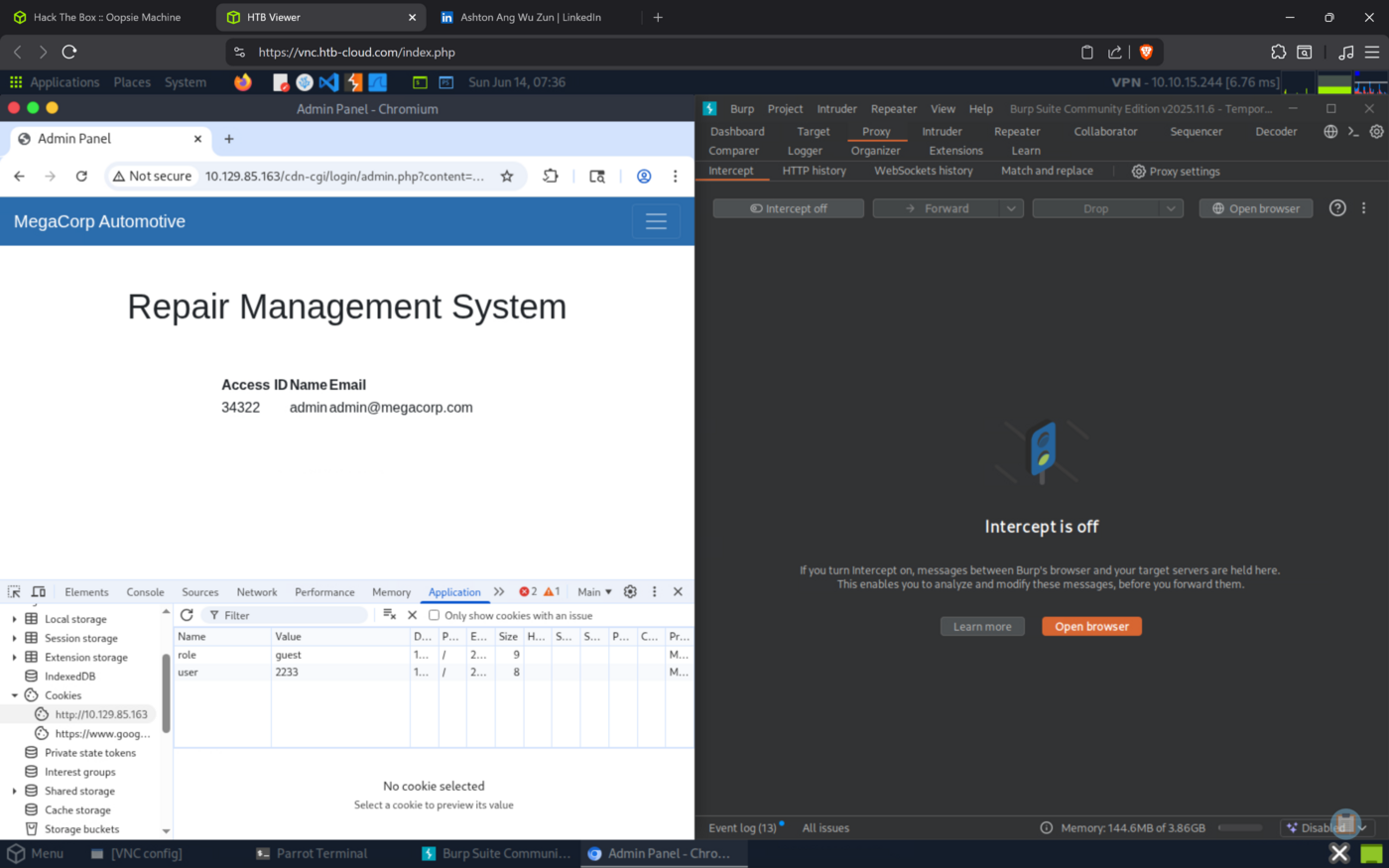The width and height of the screenshot is (1389, 868).
Task: Toggle Intercept off button in Burp
Action: point(789,208)
